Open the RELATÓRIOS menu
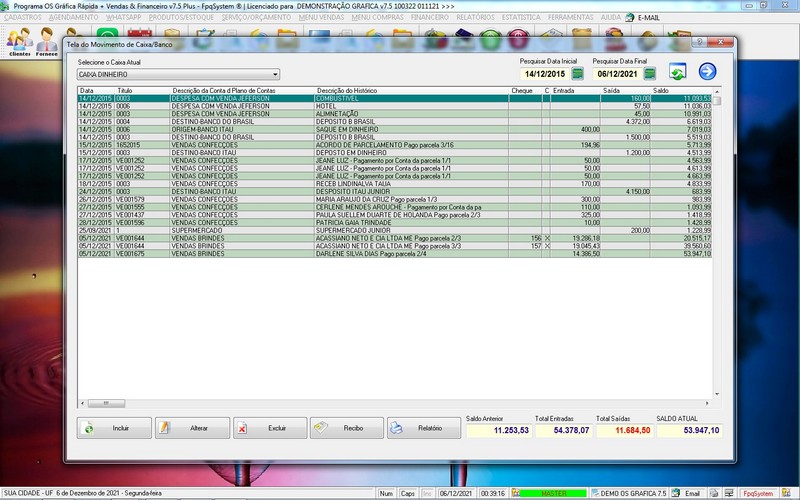 (x=475, y=17)
